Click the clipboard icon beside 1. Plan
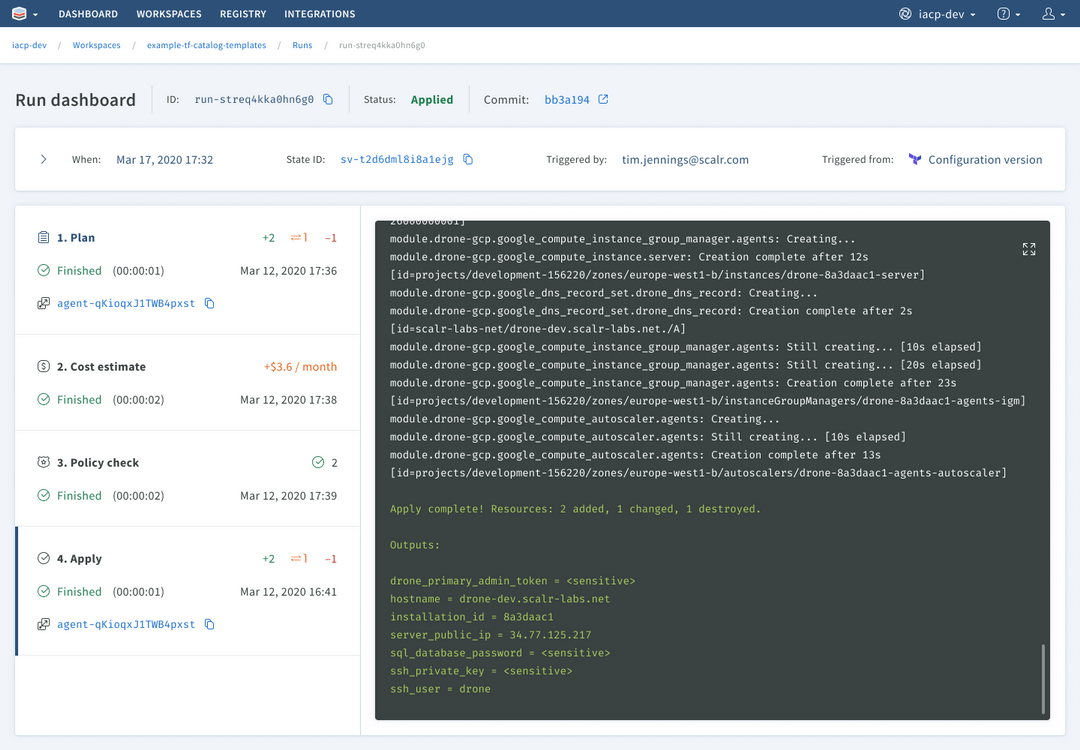1080x750 pixels. 43,237
